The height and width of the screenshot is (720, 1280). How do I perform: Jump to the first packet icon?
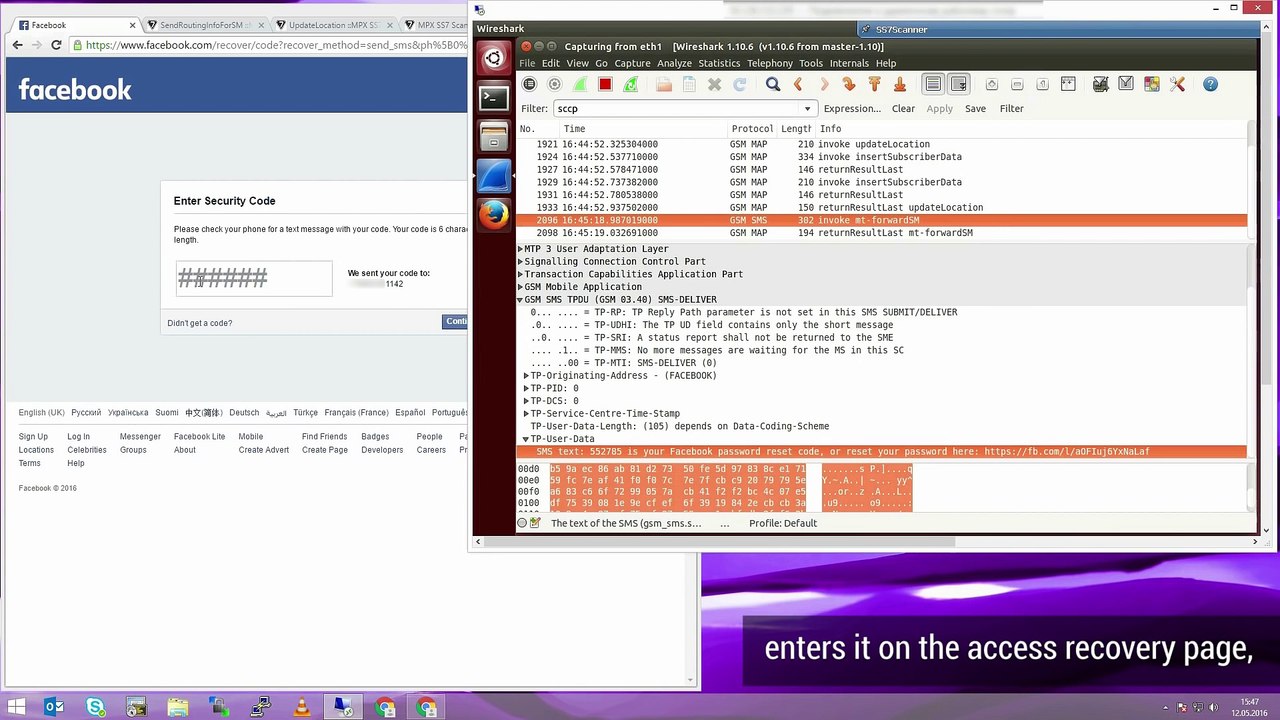874,85
